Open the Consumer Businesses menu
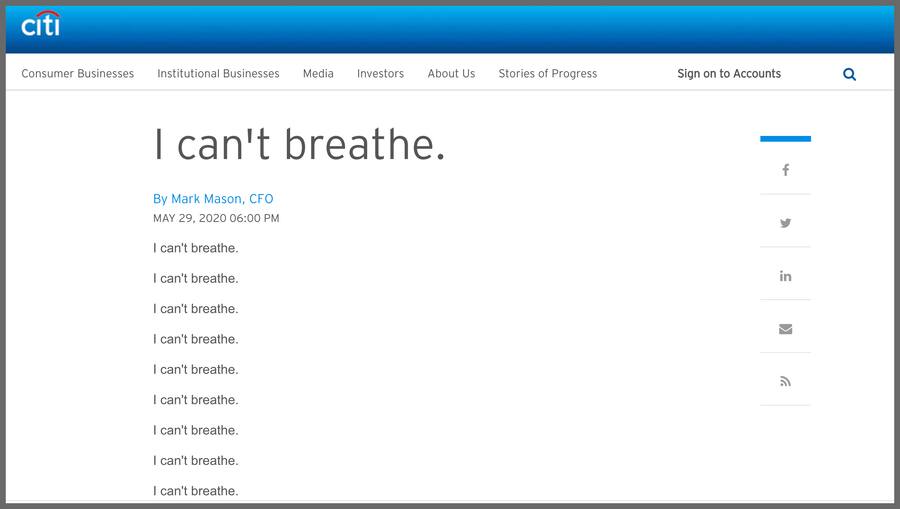Viewport: 900px width, 509px height. point(77,74)
